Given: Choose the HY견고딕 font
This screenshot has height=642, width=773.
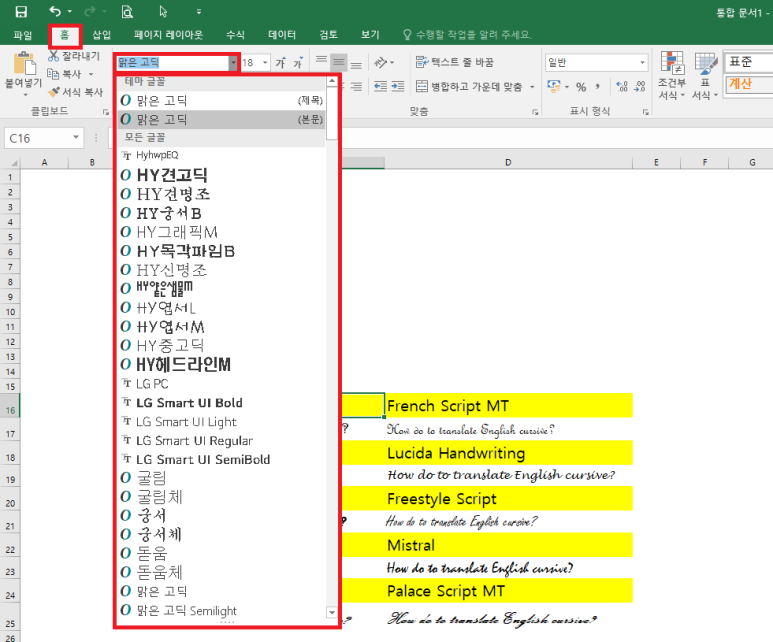Looking at the screenshot, I should pyautogui.click(x=221, y=175).
